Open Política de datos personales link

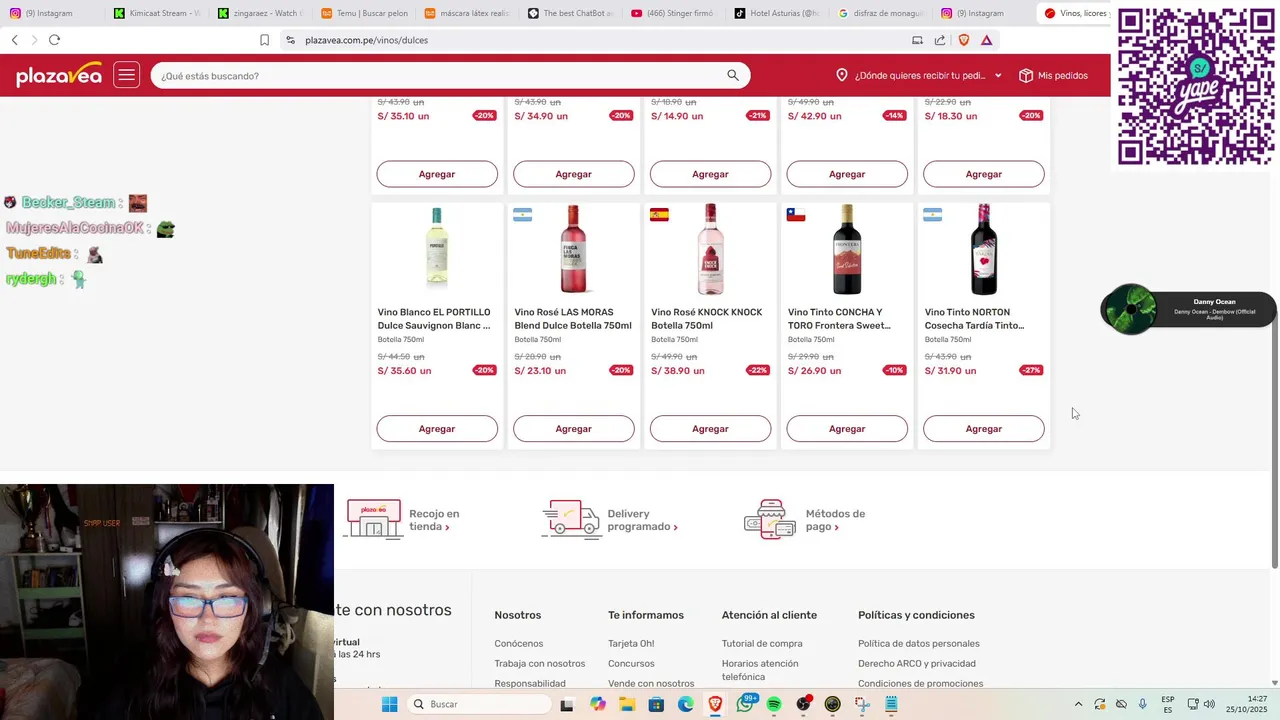919,643
